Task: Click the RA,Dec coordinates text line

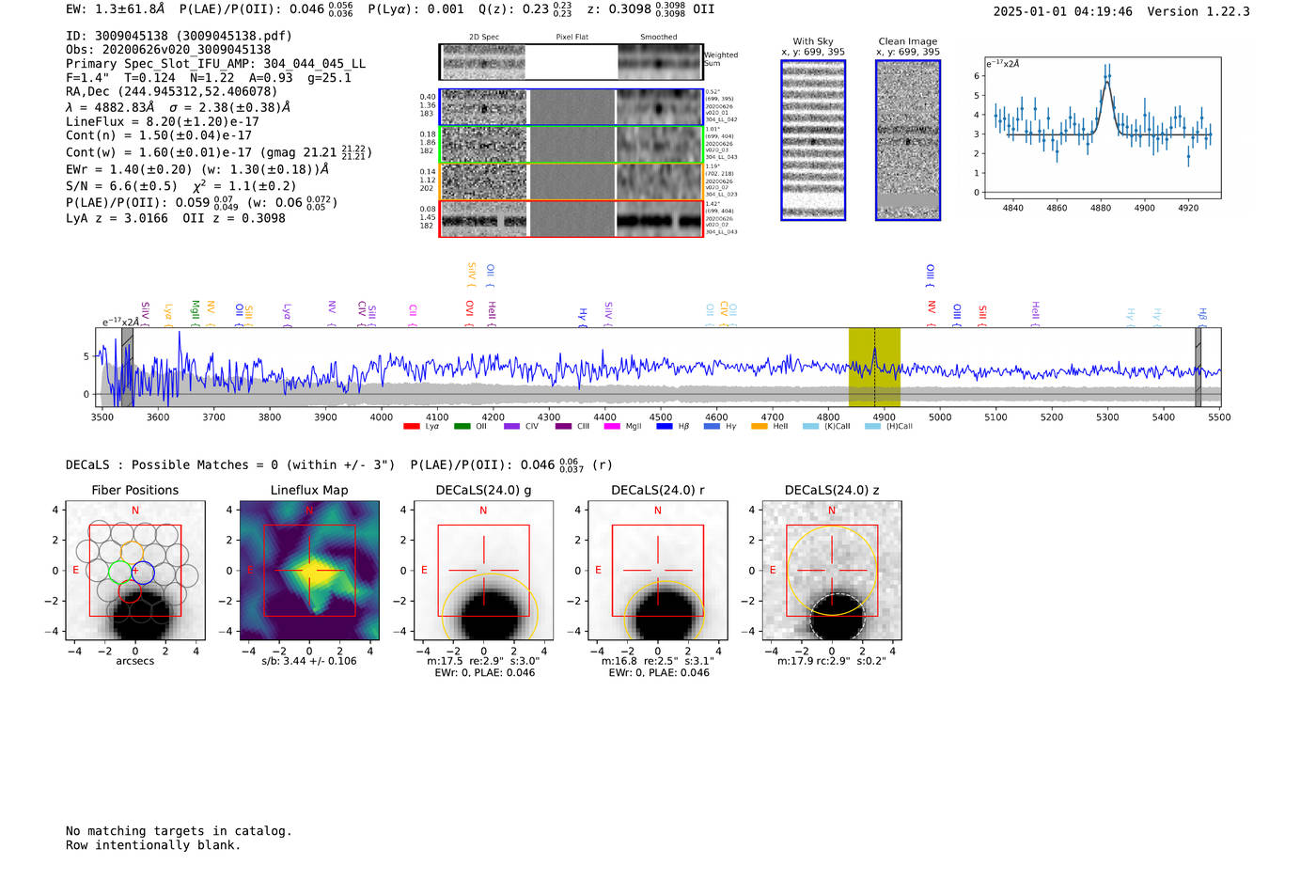Action: tap(171, 92)
